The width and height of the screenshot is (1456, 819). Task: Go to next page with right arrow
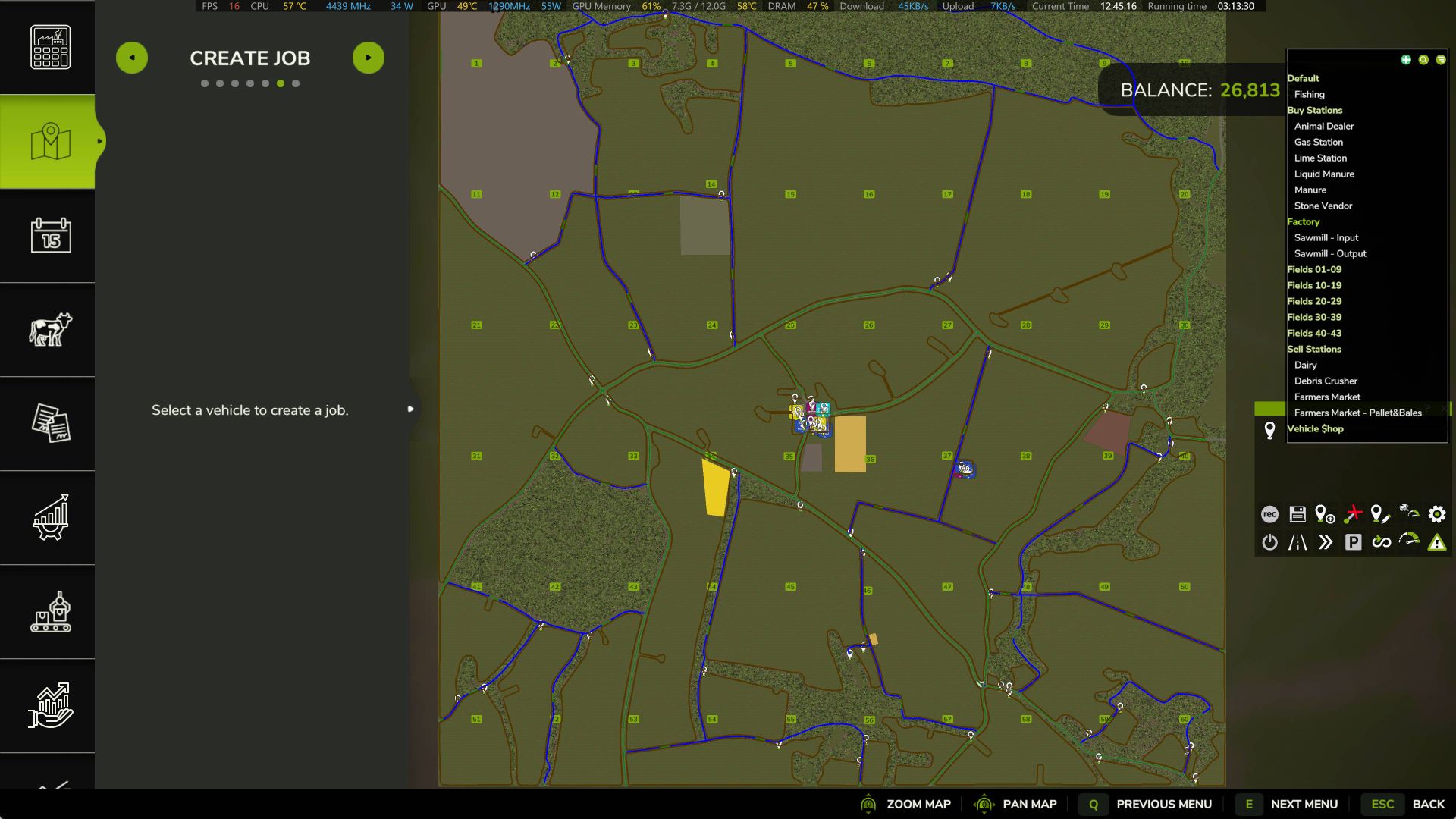point(369,58)
